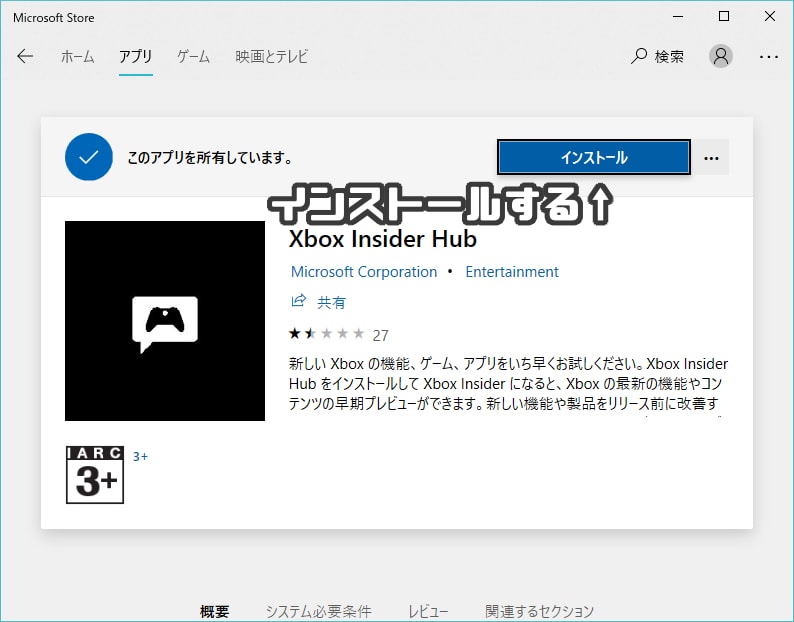The height and width of the screenshot is (622, 794).
Task: Open the more options beside インストール
Action: (x=711, y=158)
